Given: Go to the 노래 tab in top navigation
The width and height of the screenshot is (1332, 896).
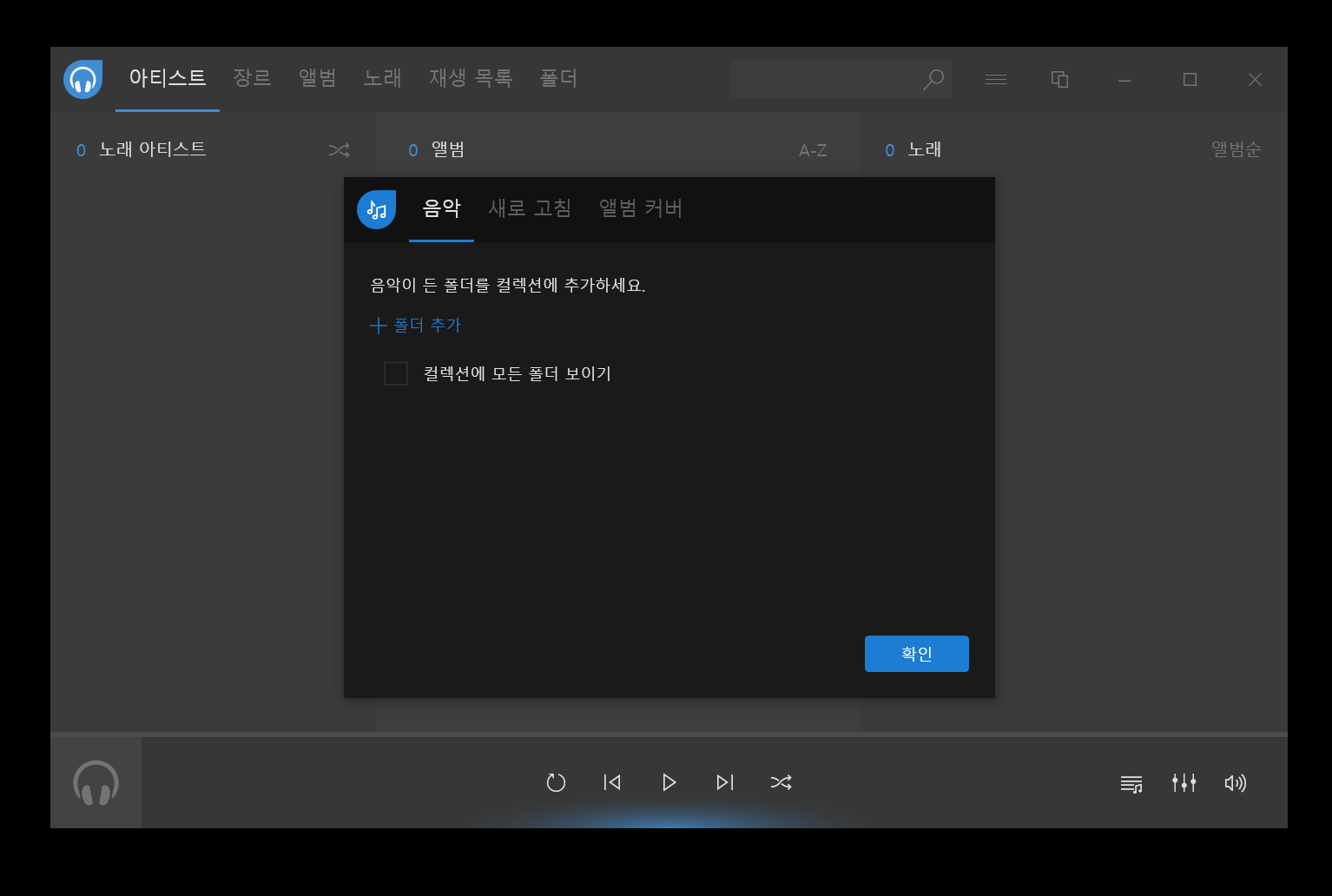Looking at the screenshot, I should click(x=382, y=78).
